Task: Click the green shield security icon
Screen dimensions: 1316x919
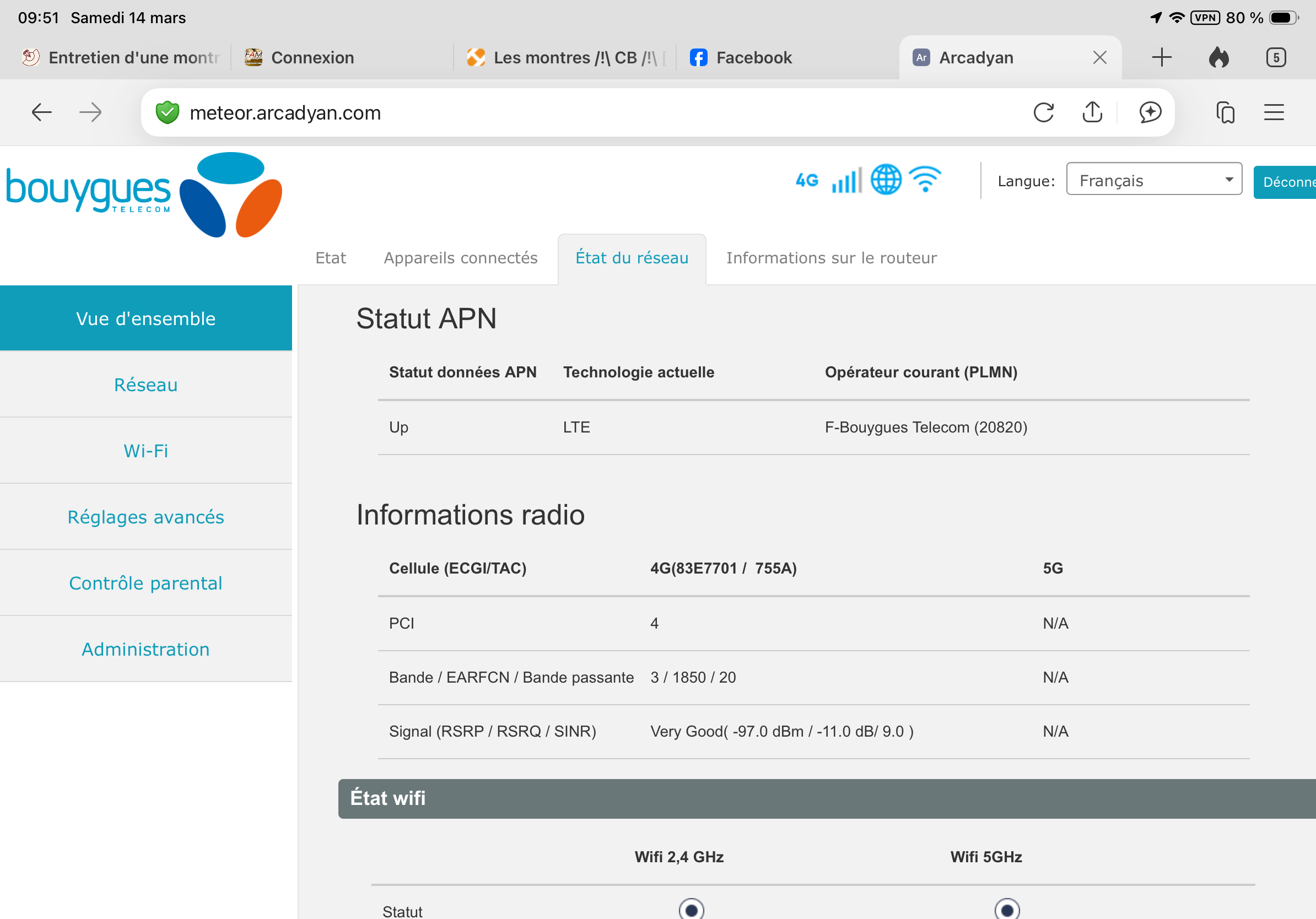Action: (x=168, y=112)
